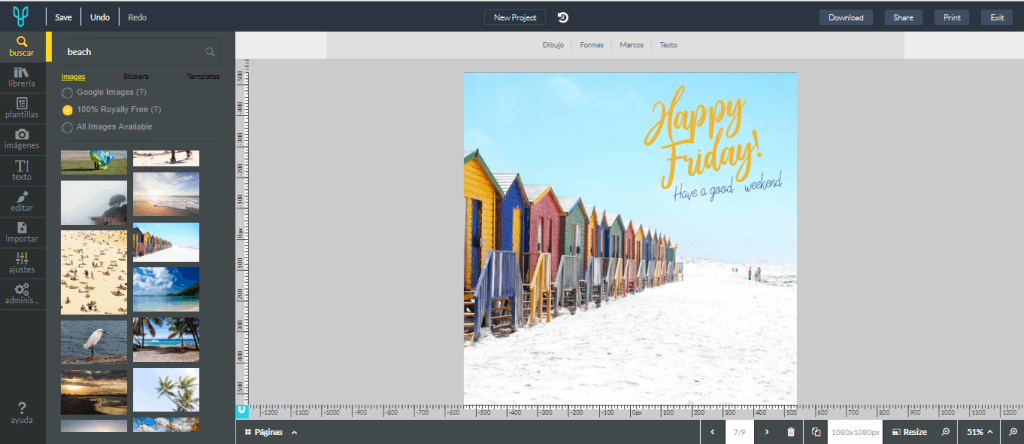Delete page with the trash icon
The image size is (1024, 444).
pyautogui.click(x=791, y=432)
